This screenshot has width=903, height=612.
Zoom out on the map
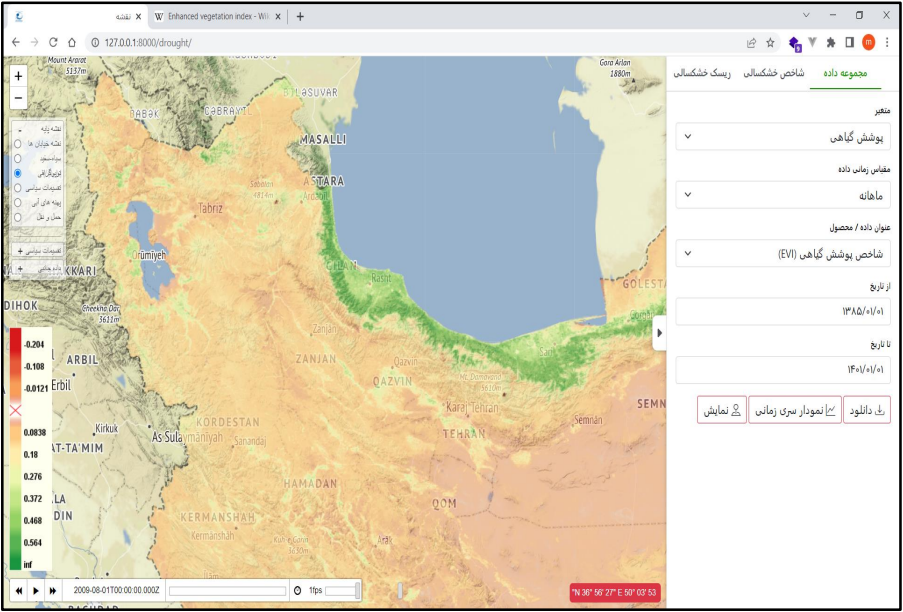tap(18, 98)
